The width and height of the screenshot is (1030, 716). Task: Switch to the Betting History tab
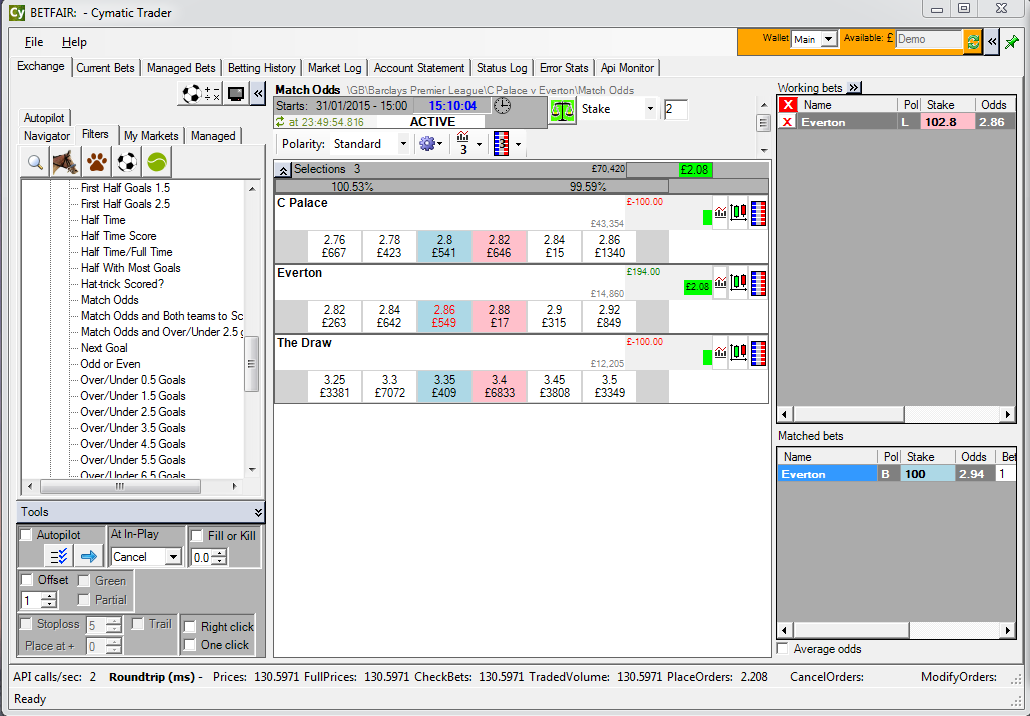pyautogui.click(x=261, y=68)
